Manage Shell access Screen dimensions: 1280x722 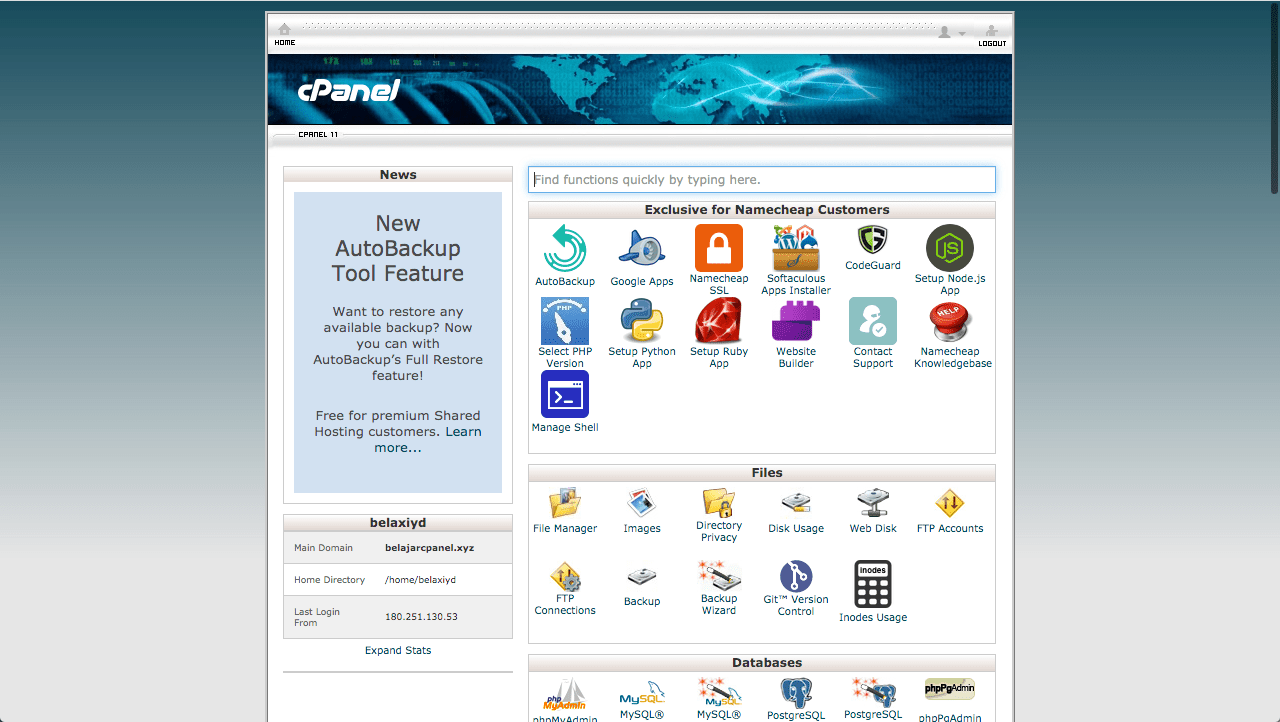[564, 400]
